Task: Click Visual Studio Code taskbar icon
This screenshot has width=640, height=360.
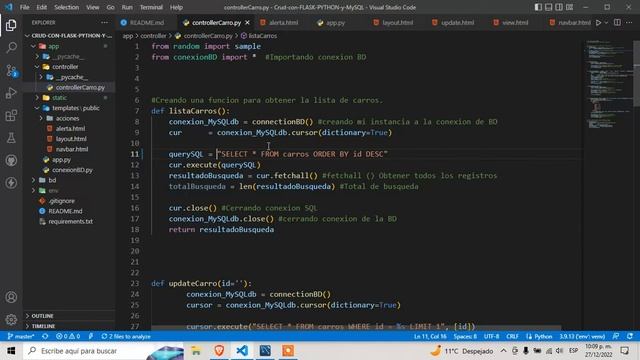Action: coord(242,351)
